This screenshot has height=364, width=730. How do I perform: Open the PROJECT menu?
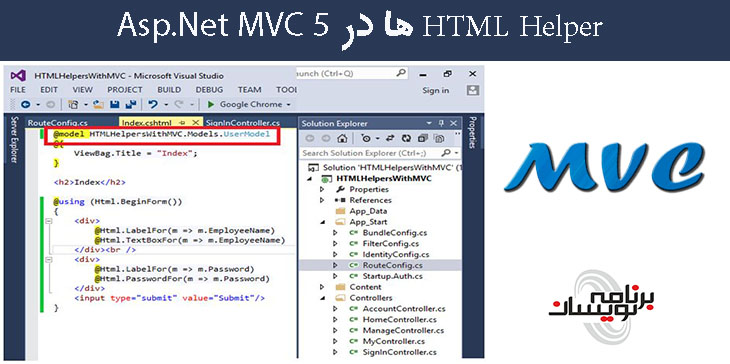tap(125, 90)
